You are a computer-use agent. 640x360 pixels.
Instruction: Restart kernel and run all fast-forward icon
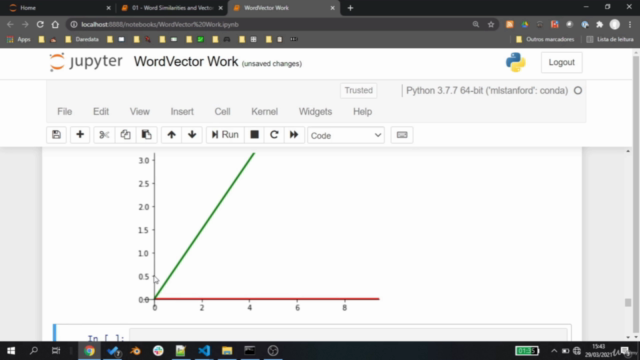click(294, 135)
